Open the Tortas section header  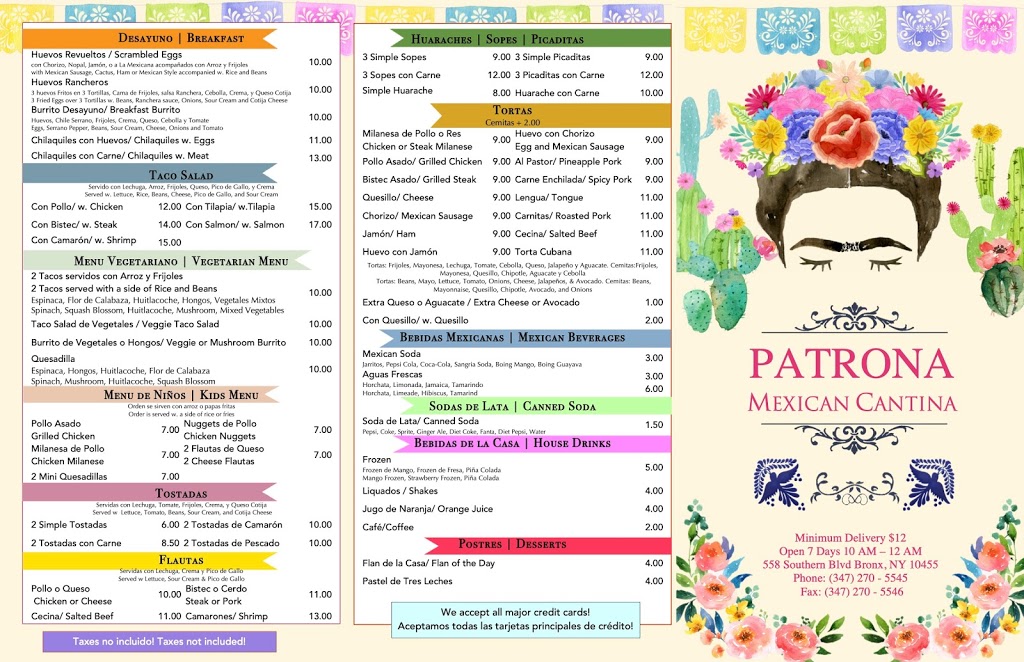pyautogui.click(x=512, y=110)
